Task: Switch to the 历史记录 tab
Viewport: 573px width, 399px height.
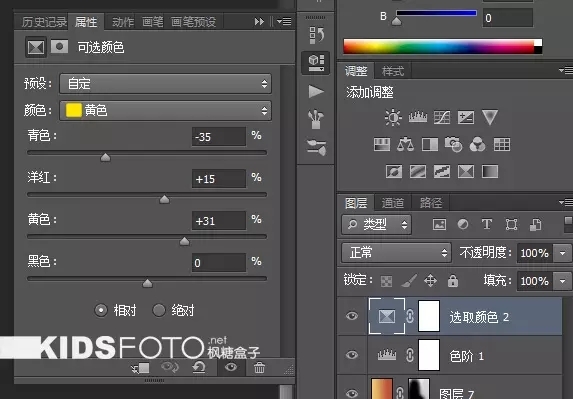Action: pyautogui.click(x=44, y=22)
